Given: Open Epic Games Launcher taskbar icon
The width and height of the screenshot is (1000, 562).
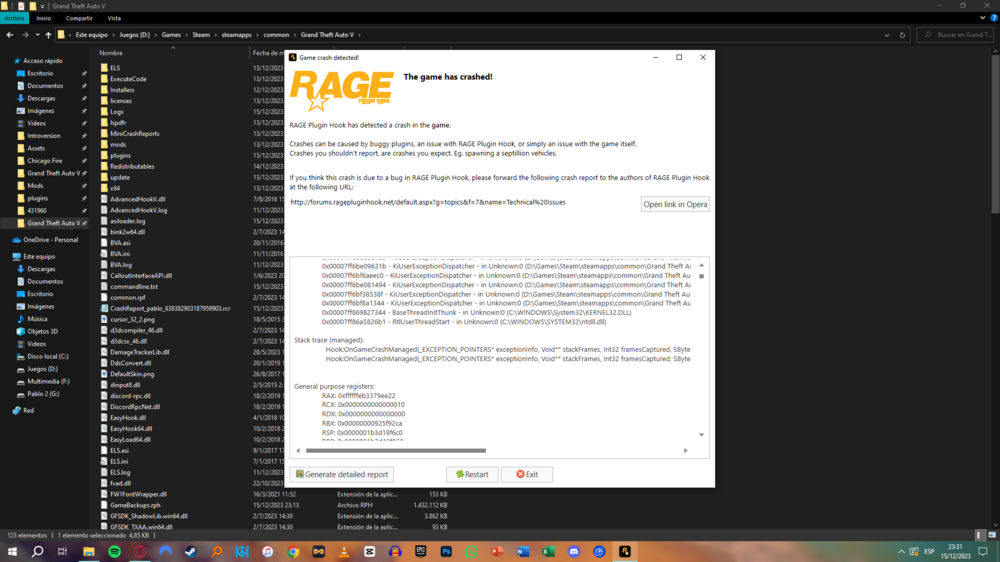Looking at the screenshot, I should coord(421,551).
